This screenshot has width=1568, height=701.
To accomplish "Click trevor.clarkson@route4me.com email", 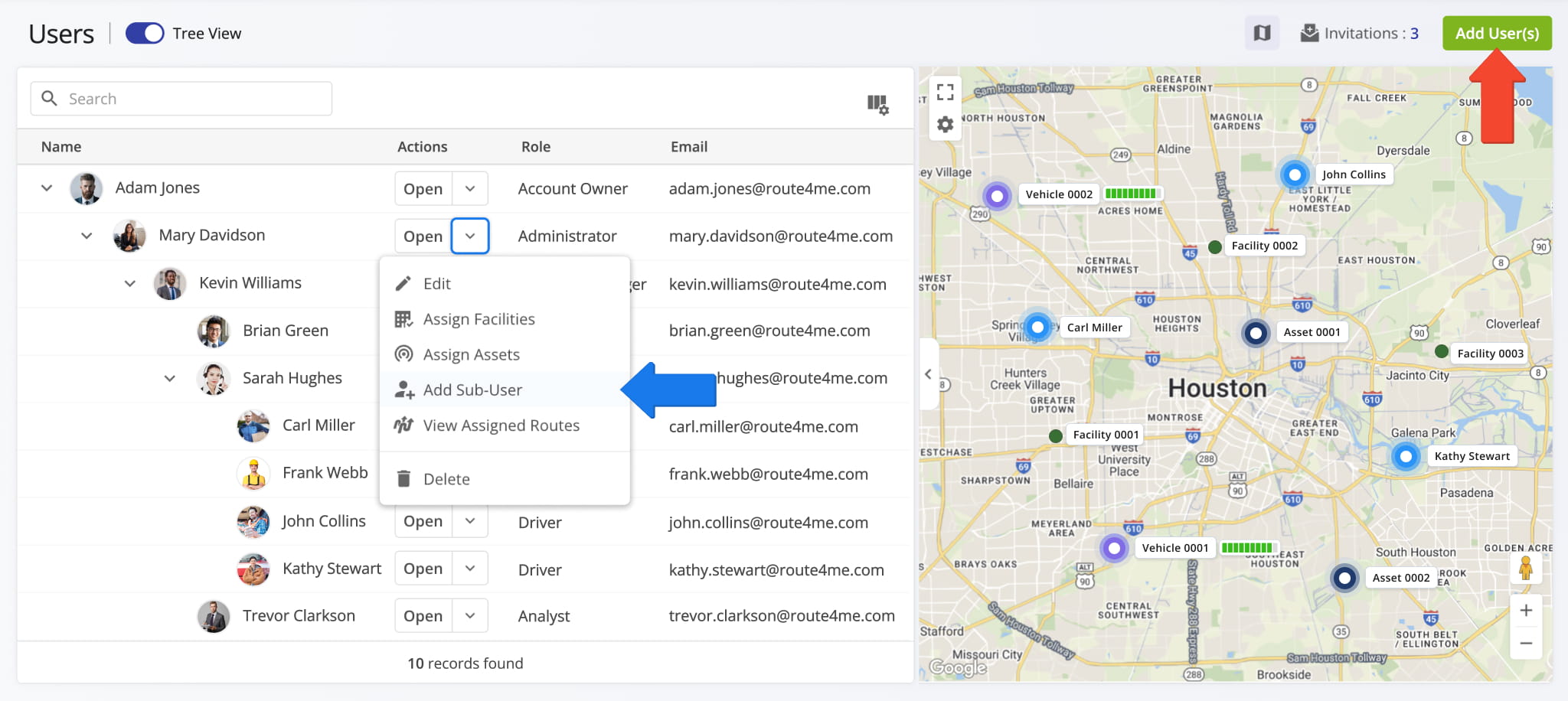I will pos(782,616).
